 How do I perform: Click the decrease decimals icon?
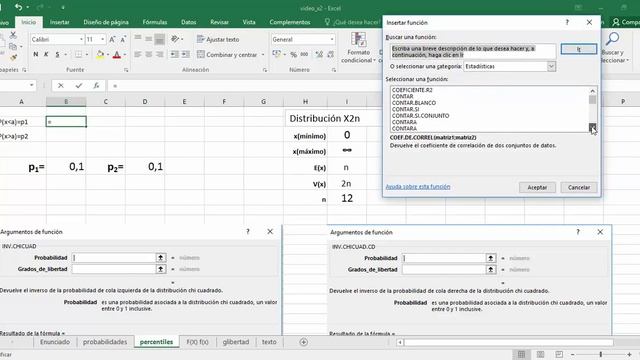click(330, 54)
